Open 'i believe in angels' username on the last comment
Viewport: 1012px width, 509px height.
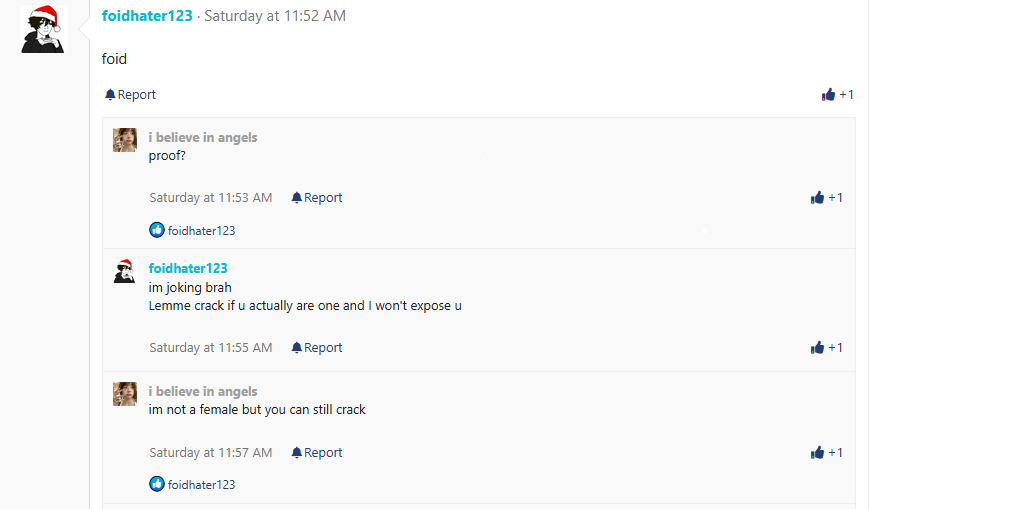203,392
